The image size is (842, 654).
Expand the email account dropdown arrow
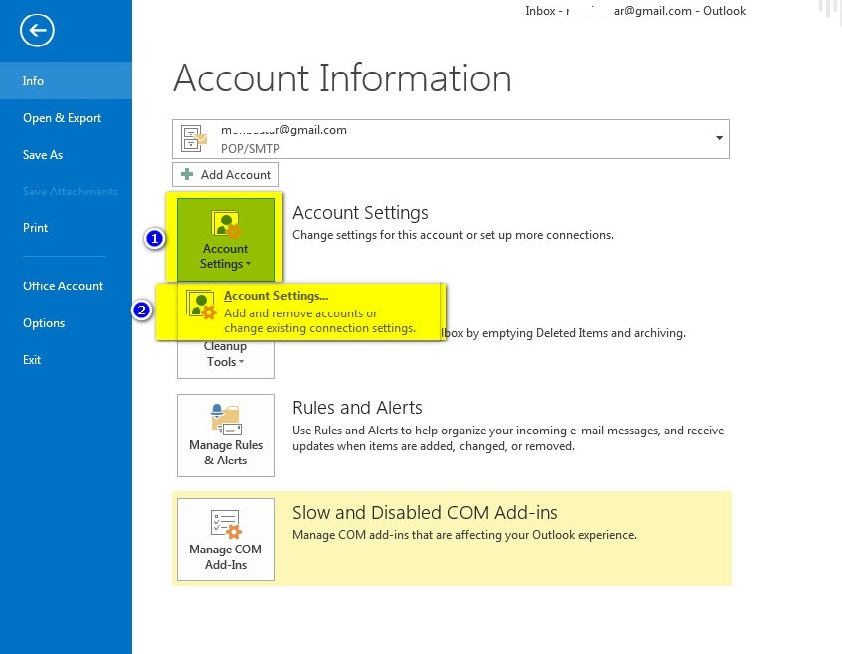(x=719, y=139)
